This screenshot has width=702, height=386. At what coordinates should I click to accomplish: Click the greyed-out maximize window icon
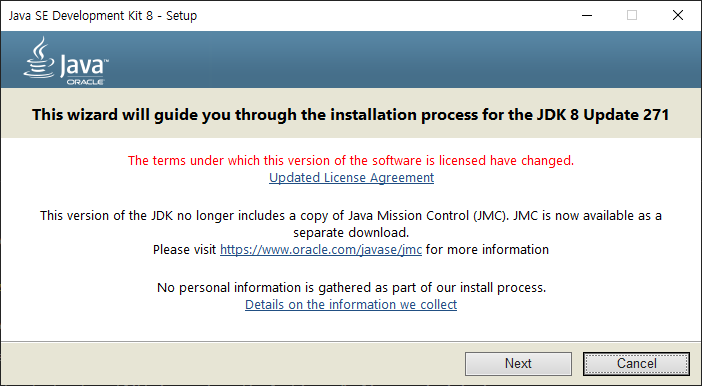(x=632, y=15)
